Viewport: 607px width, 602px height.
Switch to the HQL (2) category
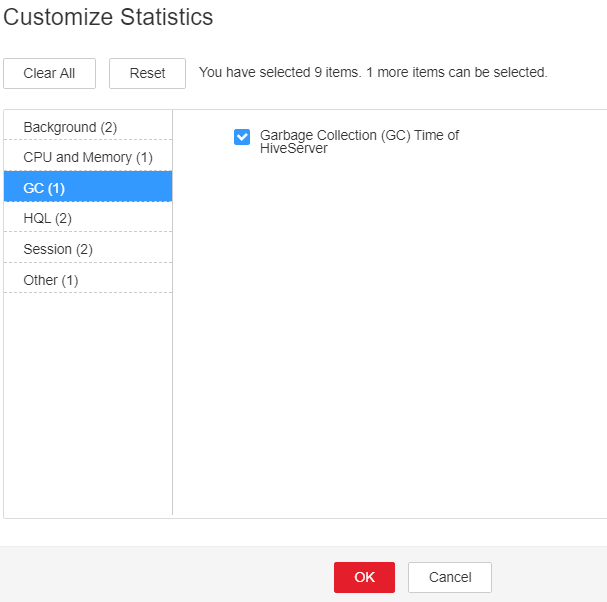coord(88,218)
